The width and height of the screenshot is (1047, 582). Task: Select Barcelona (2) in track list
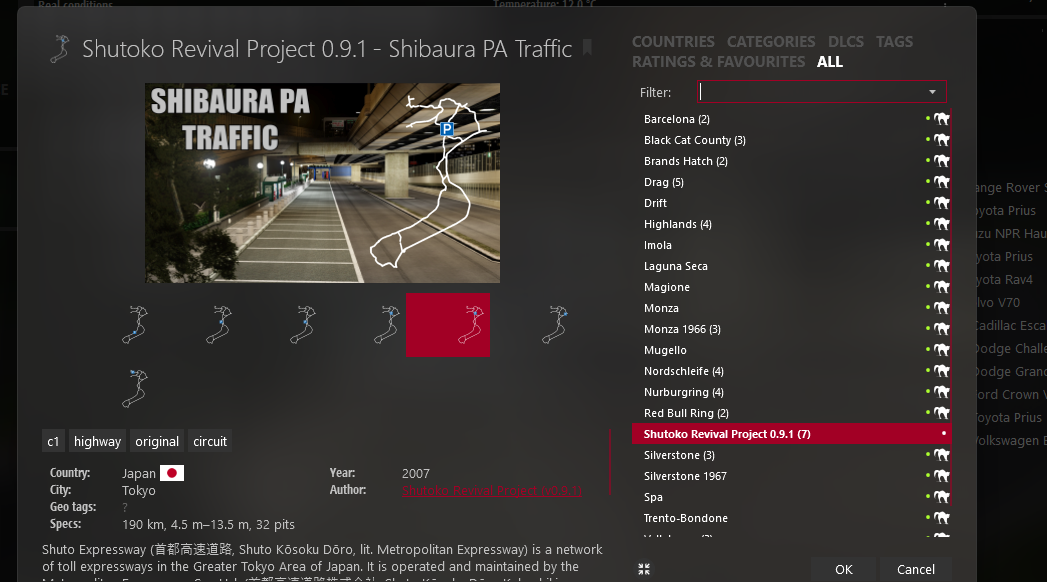point(791,119)
